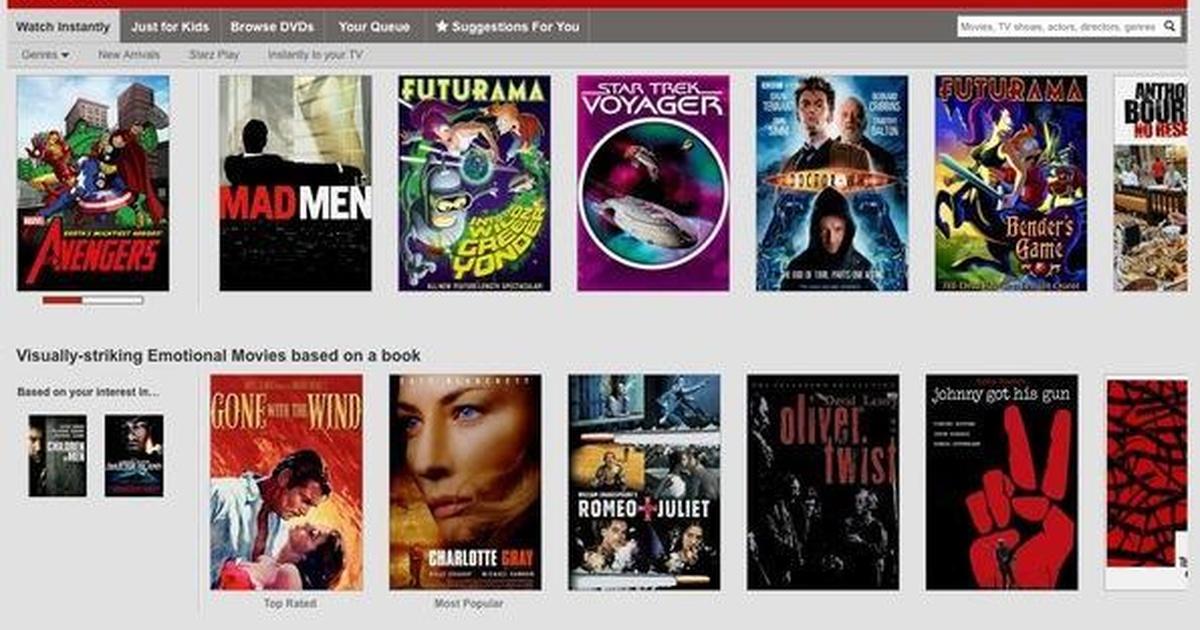
Task: Switch to the Just for Kids tab
Action: [x=169, y=27]
